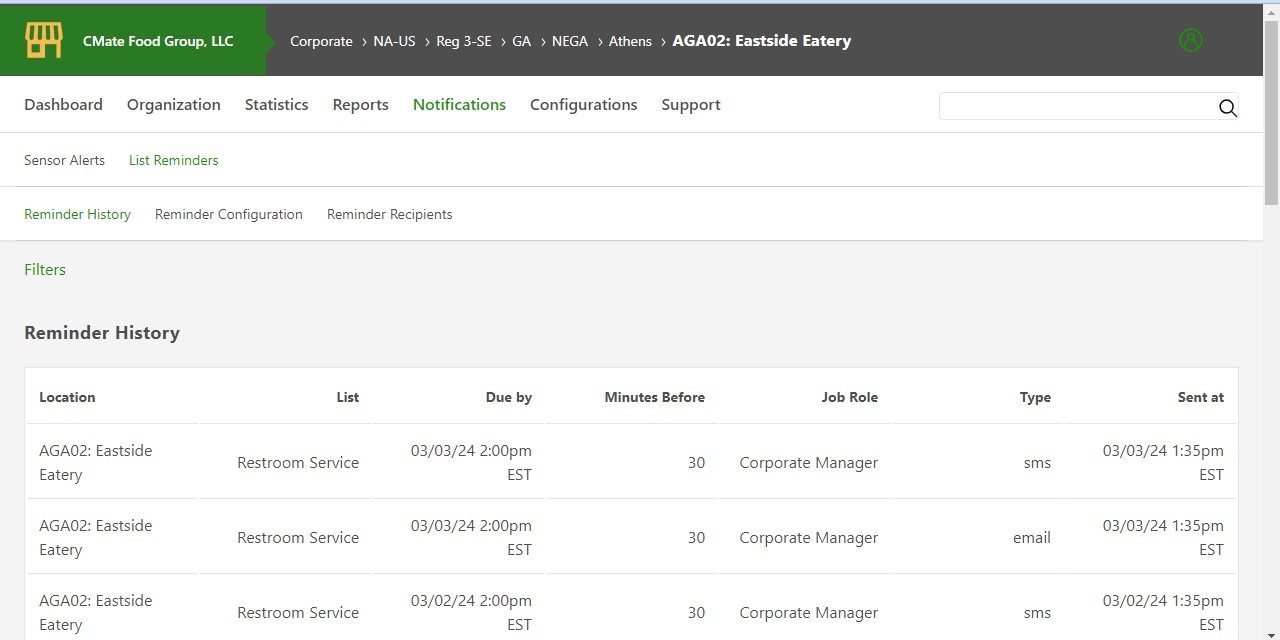Select the Reminder History tab
The width and height of the screenshot is (1280, 640).
77,214
